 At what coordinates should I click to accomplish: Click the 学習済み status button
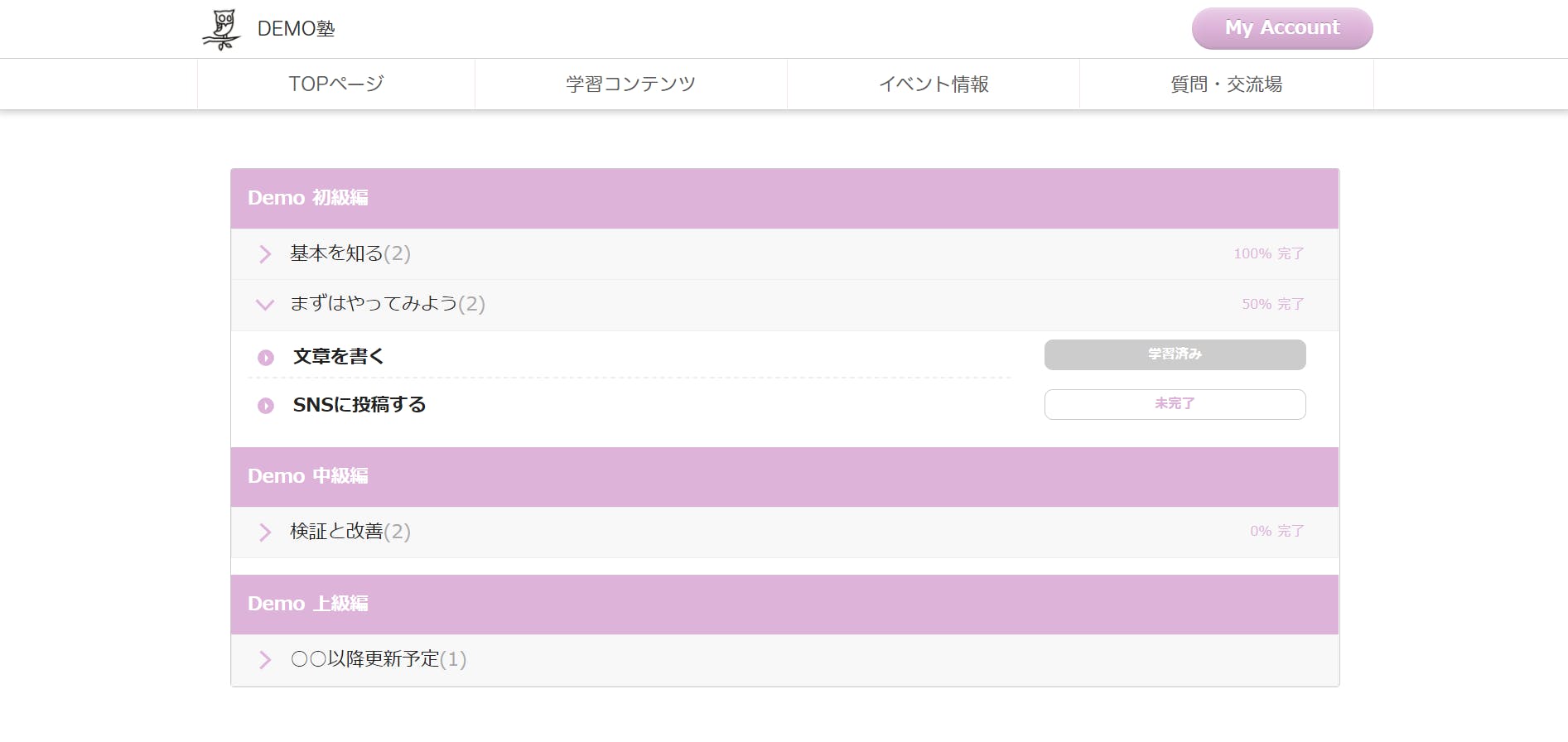(1175, 354)
